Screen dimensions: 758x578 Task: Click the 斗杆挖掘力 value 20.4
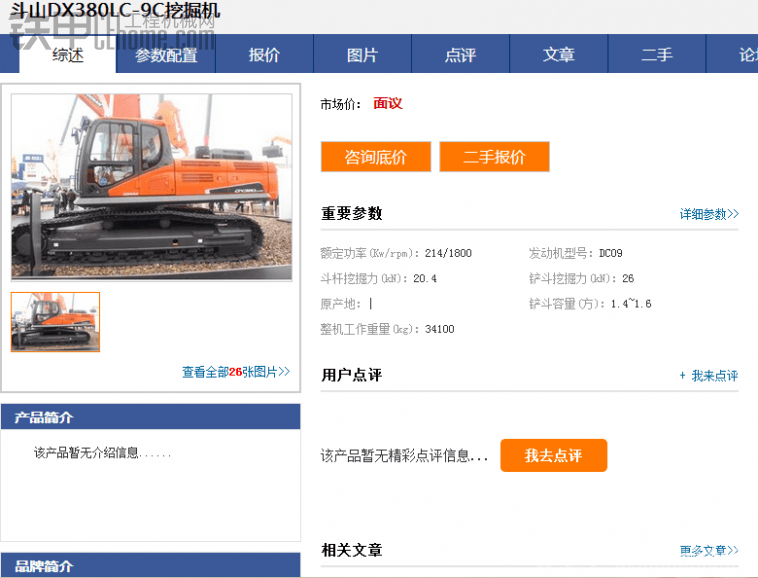425,278
